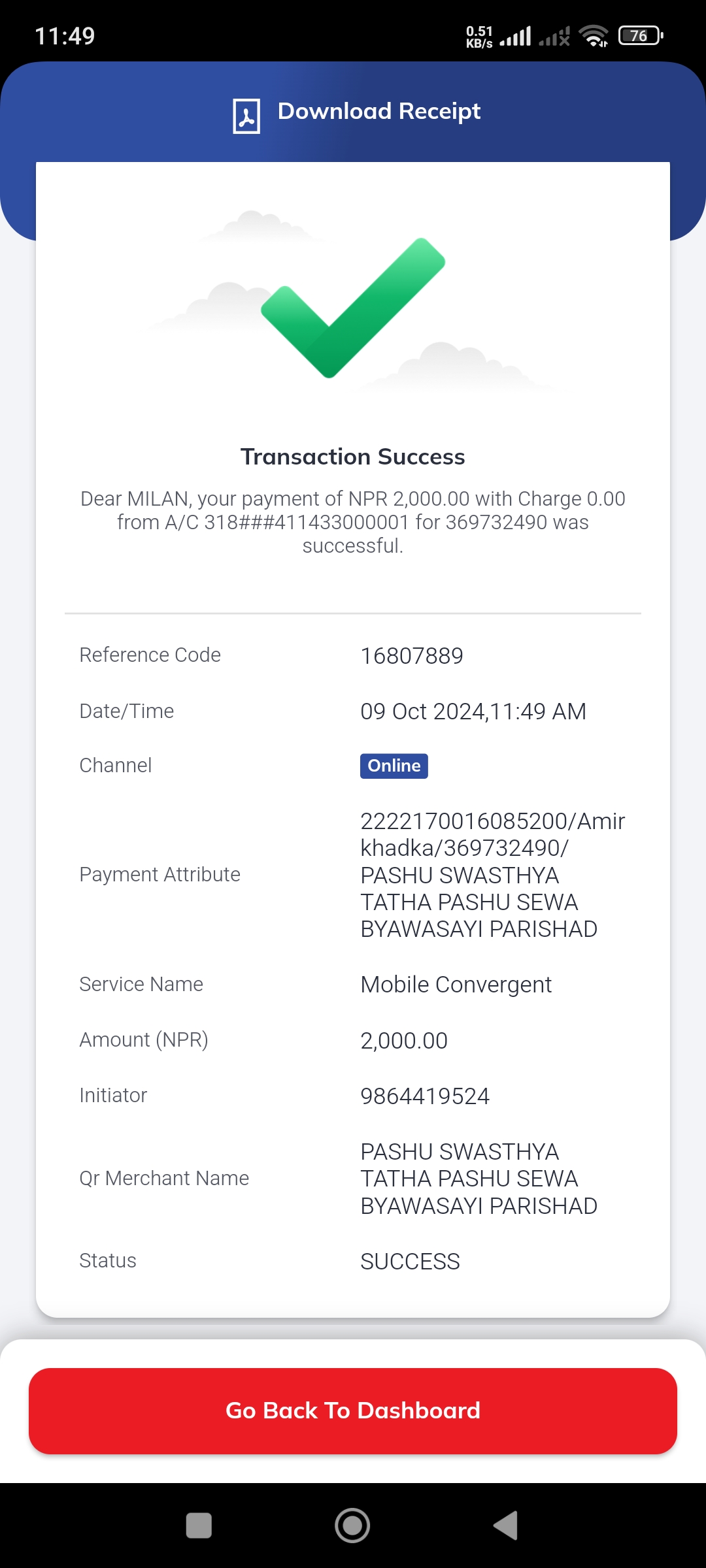Tap the mobile signal bars icon
The width and height of the screenshot is (706, 1568).
click(516, 36)
